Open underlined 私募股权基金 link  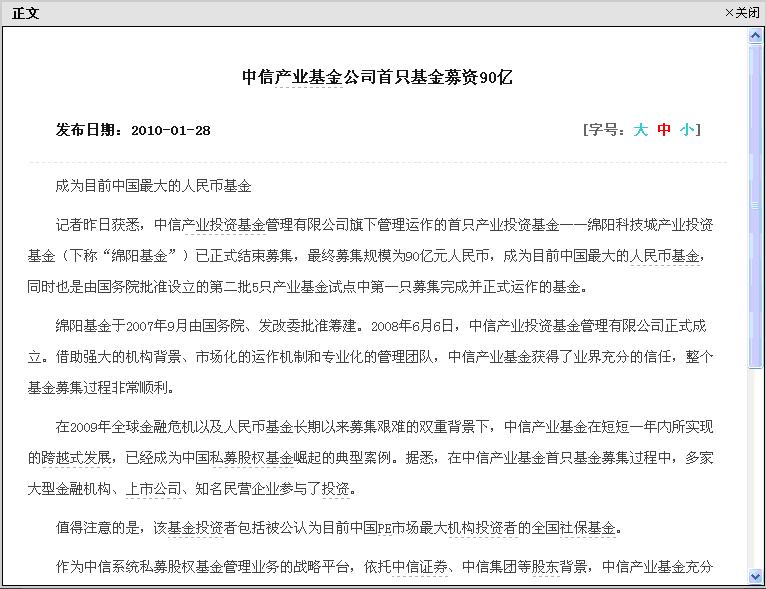253,458
